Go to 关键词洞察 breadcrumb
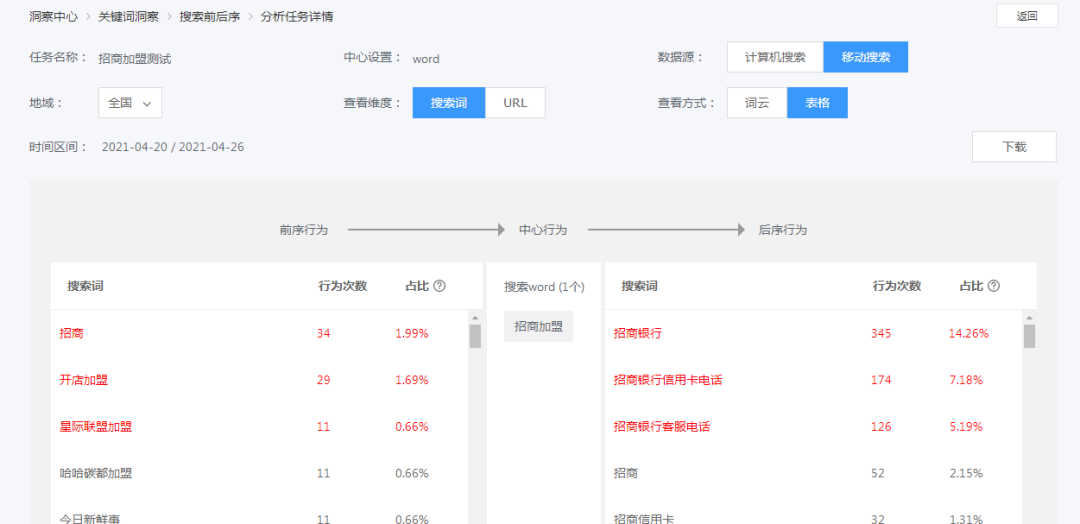1080x524 pixels. click(x=129, y=17)
